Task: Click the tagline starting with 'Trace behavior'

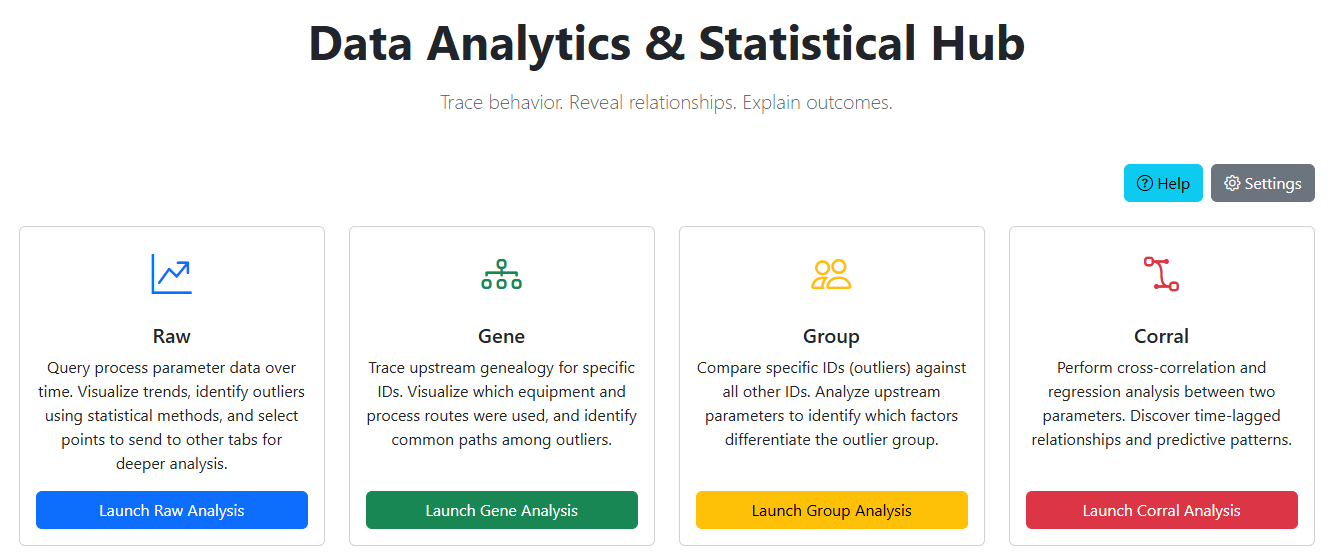Action: point(667,102)
